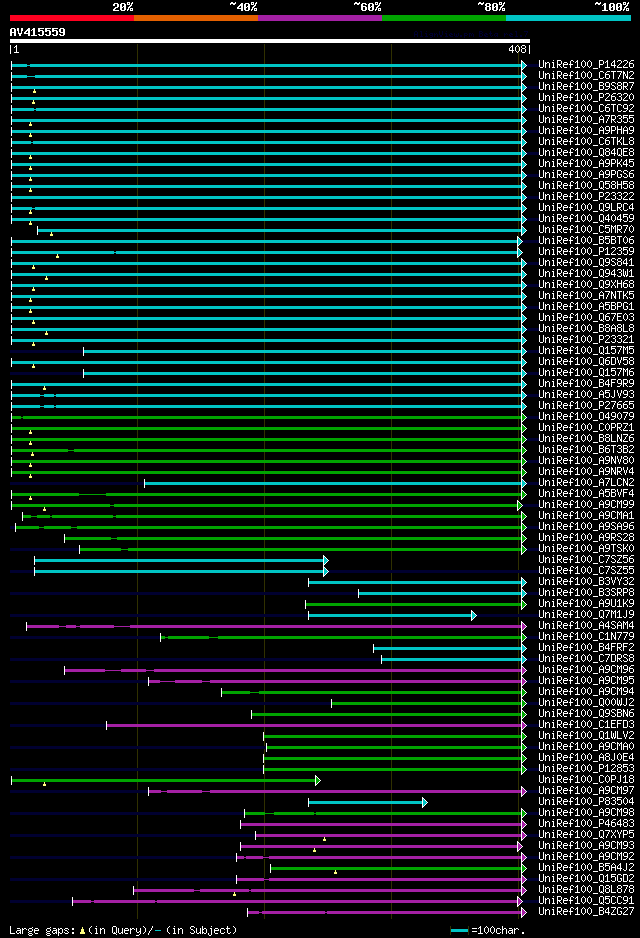Select label UniRef100_P12359
Image resolution: width=640 pixels, height=938 pixels.
pyautogui.click(x=586, y=251)
